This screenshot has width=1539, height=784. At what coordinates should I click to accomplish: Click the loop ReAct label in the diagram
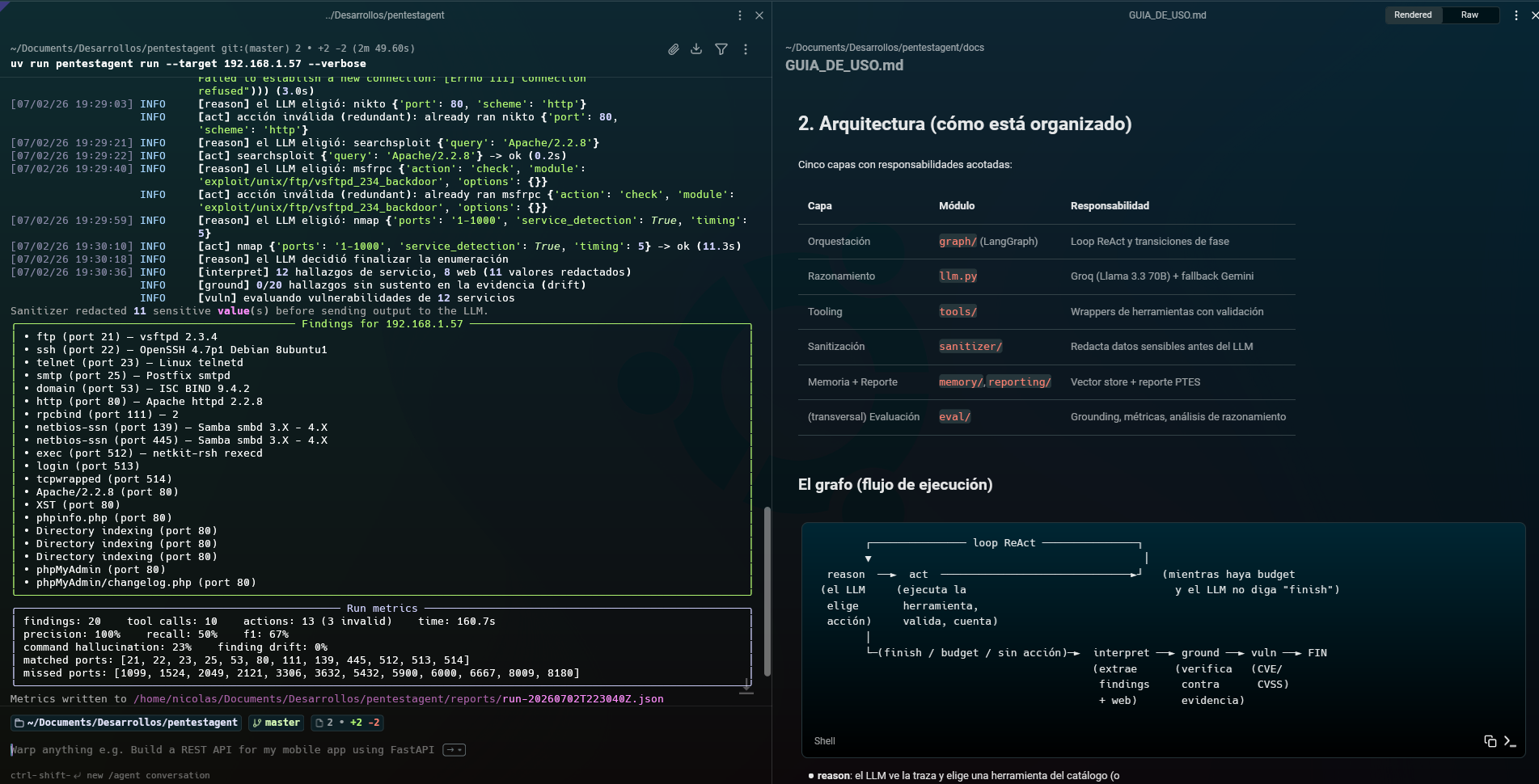(1004, 543)
